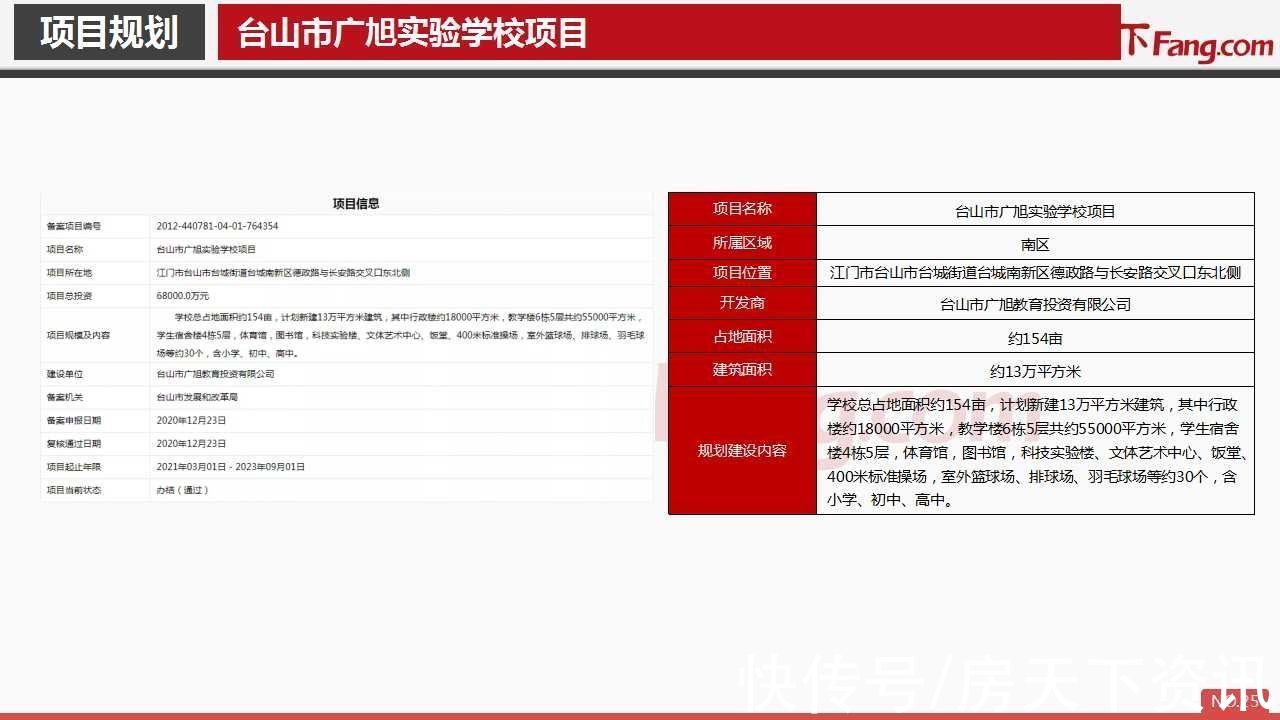Image resolution: width=1280 pixels, height=720 pixels.
Task: Select the red 占地面积 cell
Action: click(x=742, y=336)
